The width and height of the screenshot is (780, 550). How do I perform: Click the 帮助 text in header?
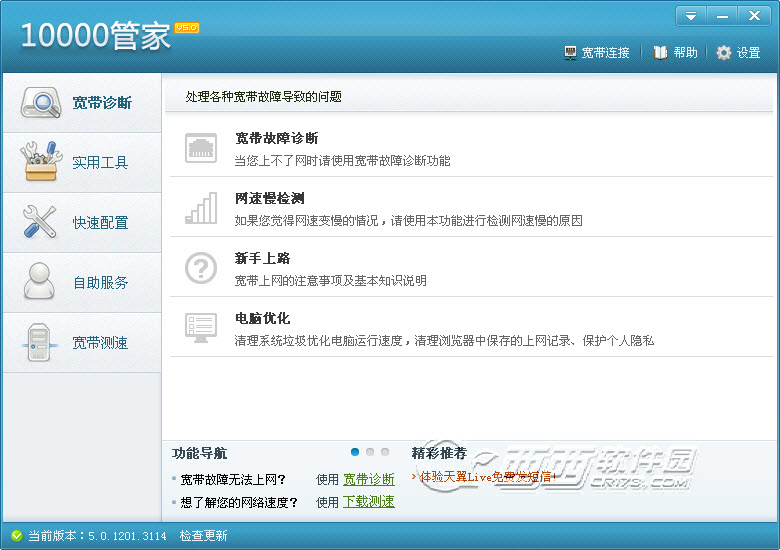pos(685,52)
